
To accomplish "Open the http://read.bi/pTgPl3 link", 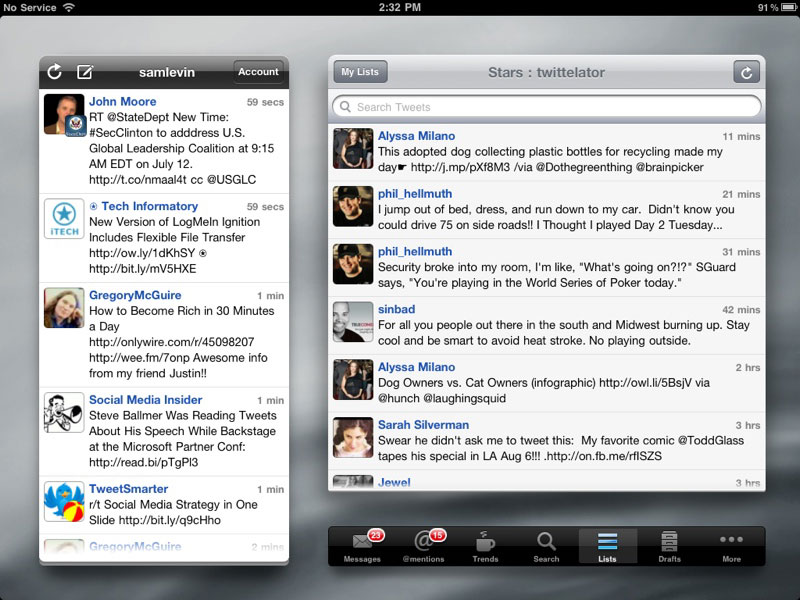I will pos(143,462).
